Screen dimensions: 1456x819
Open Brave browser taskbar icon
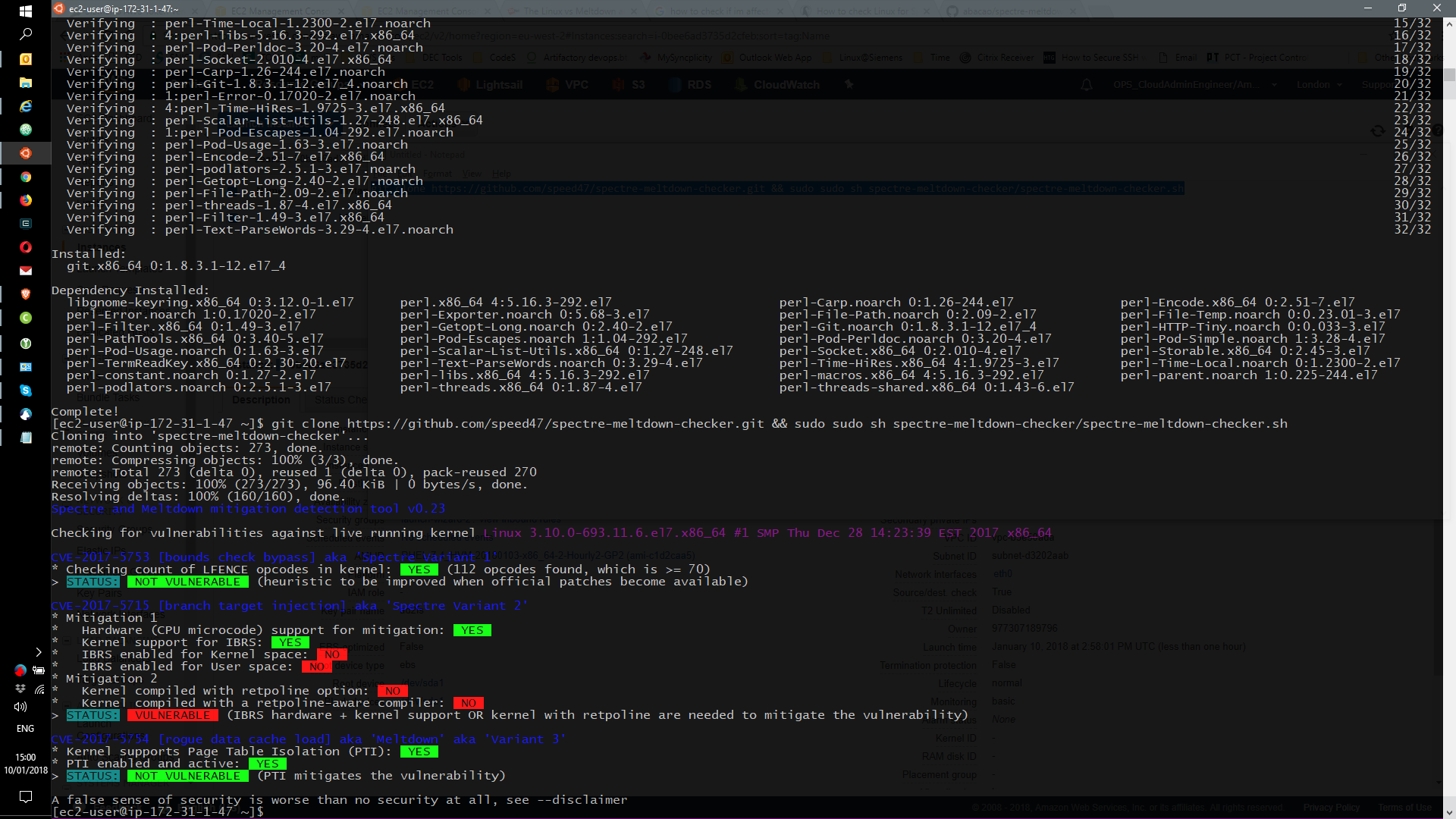tap(25, 294)
